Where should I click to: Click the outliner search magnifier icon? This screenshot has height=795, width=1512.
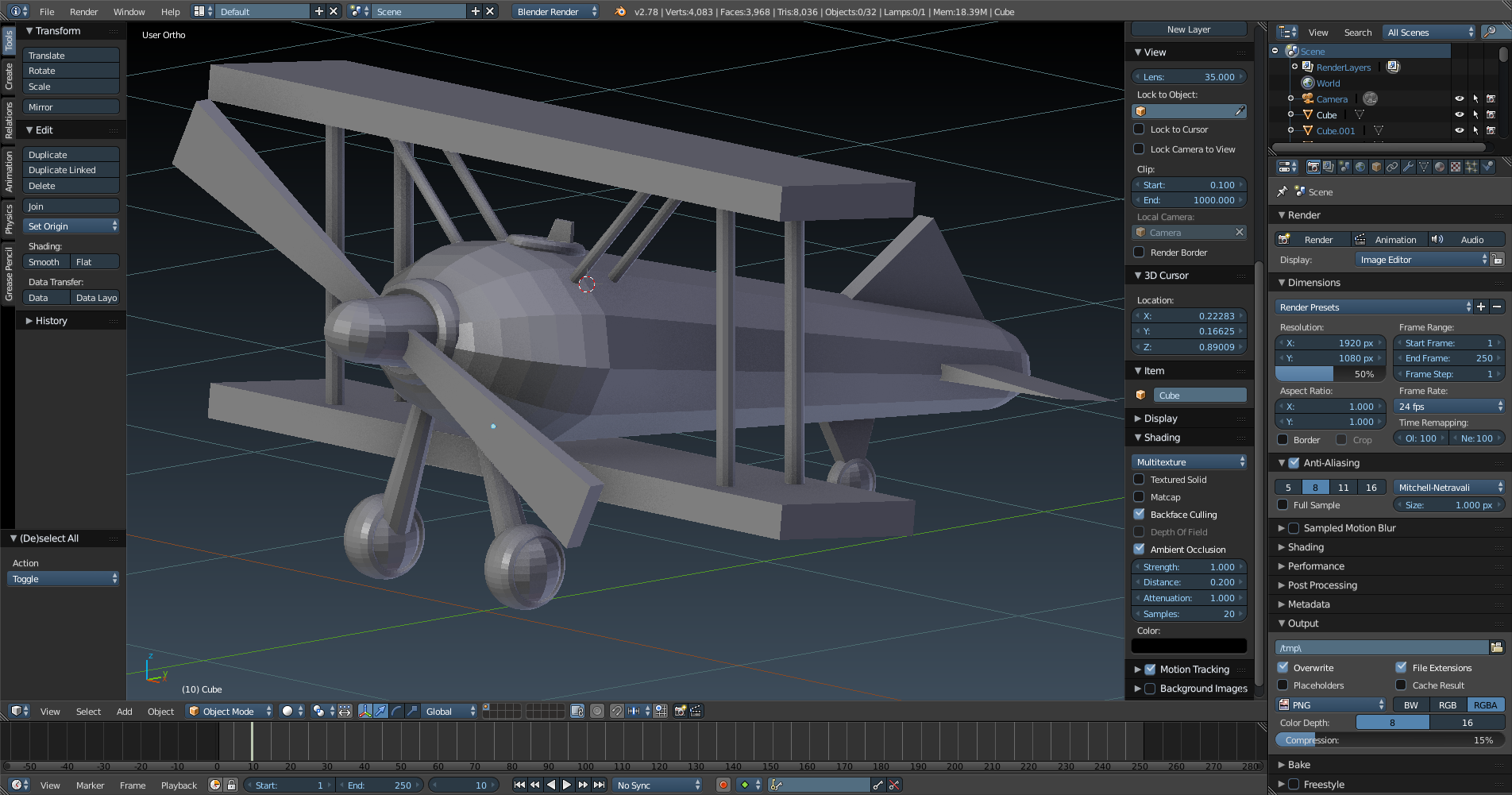click(1491, 32)
